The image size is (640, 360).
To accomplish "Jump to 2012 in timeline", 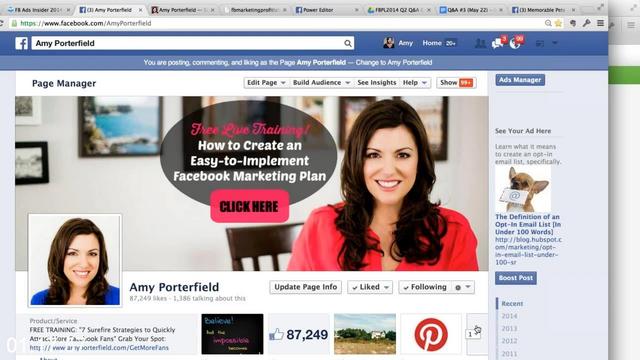I will pyautogui.click(x=509, y=341).
